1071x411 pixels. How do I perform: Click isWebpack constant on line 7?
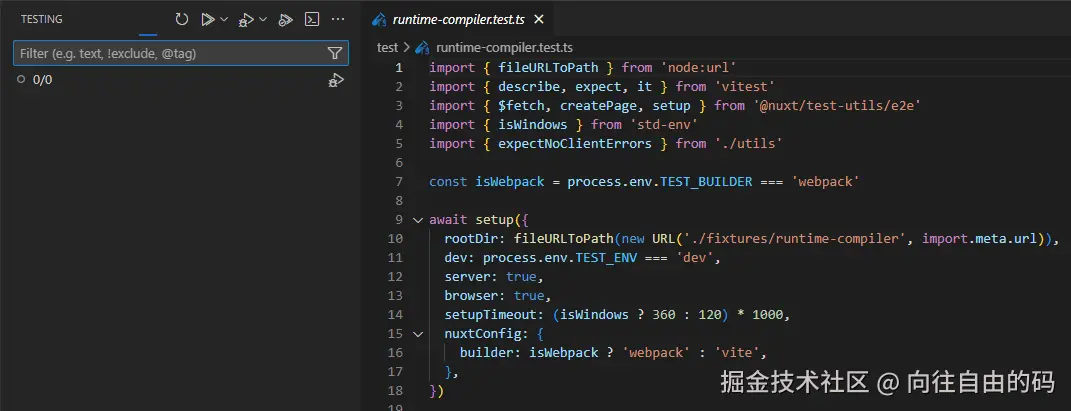coord(510,182)
